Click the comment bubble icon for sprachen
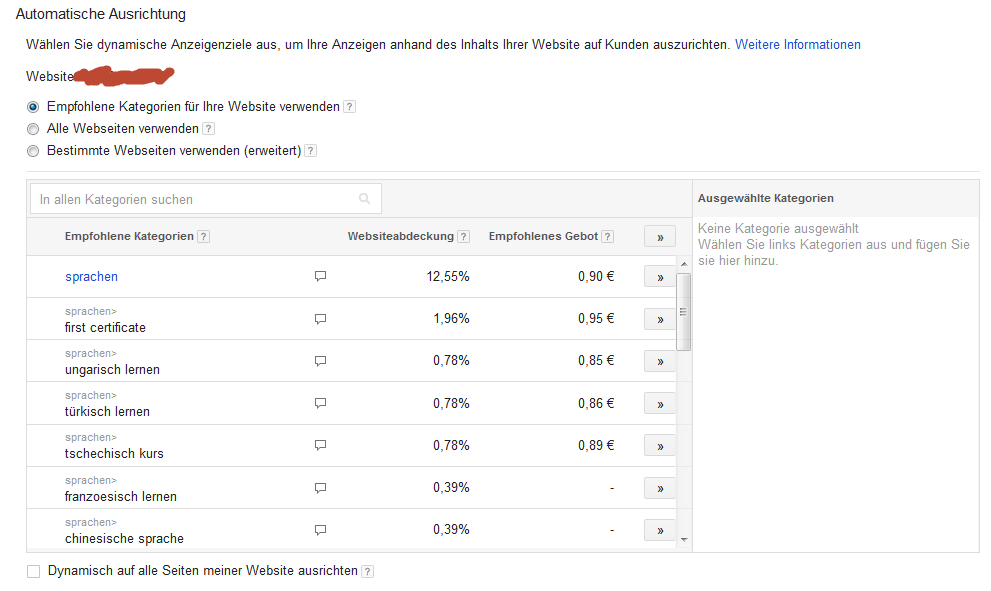 point(321,277)
